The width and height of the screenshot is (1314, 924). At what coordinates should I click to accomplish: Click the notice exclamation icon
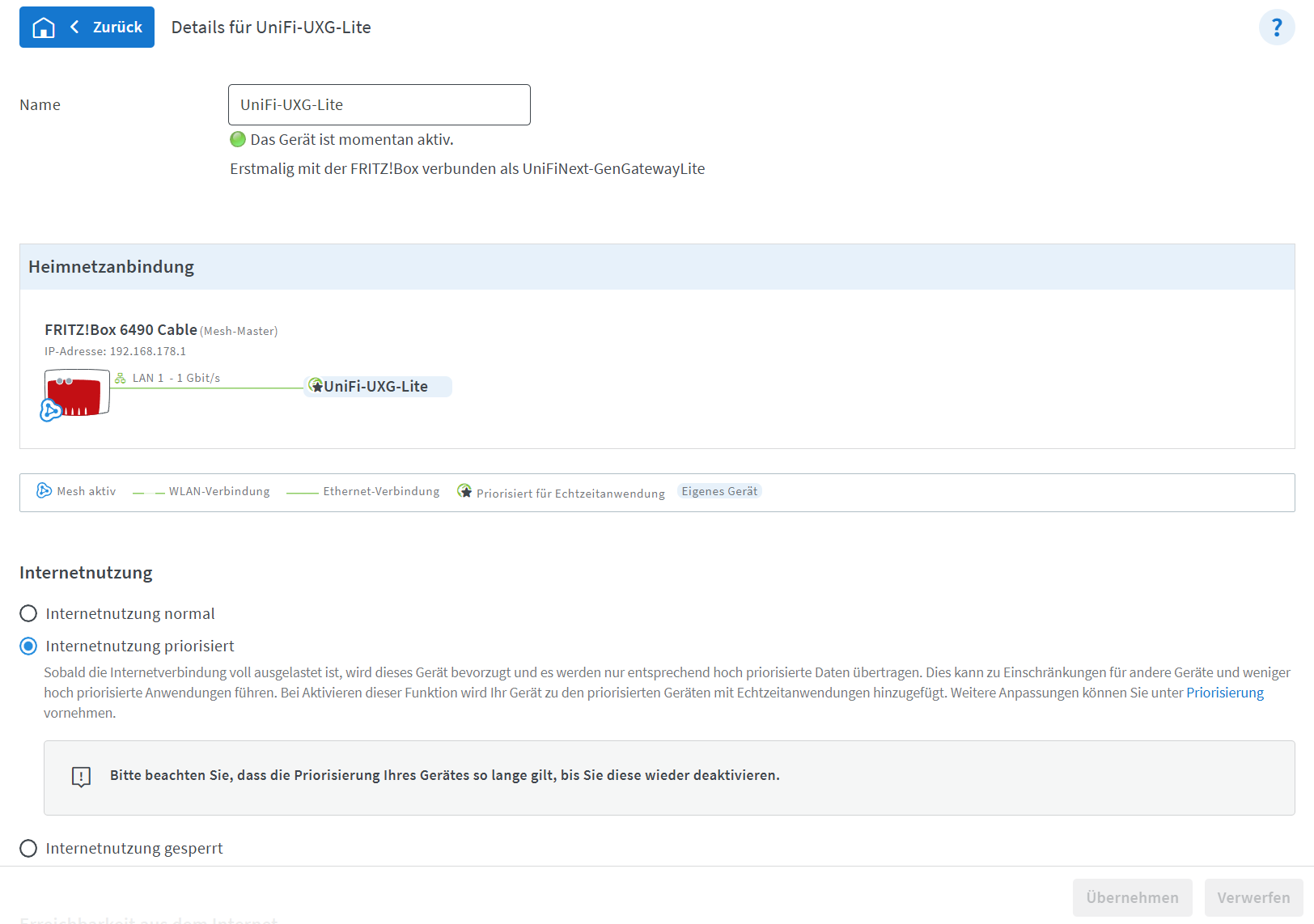point(81,777)
